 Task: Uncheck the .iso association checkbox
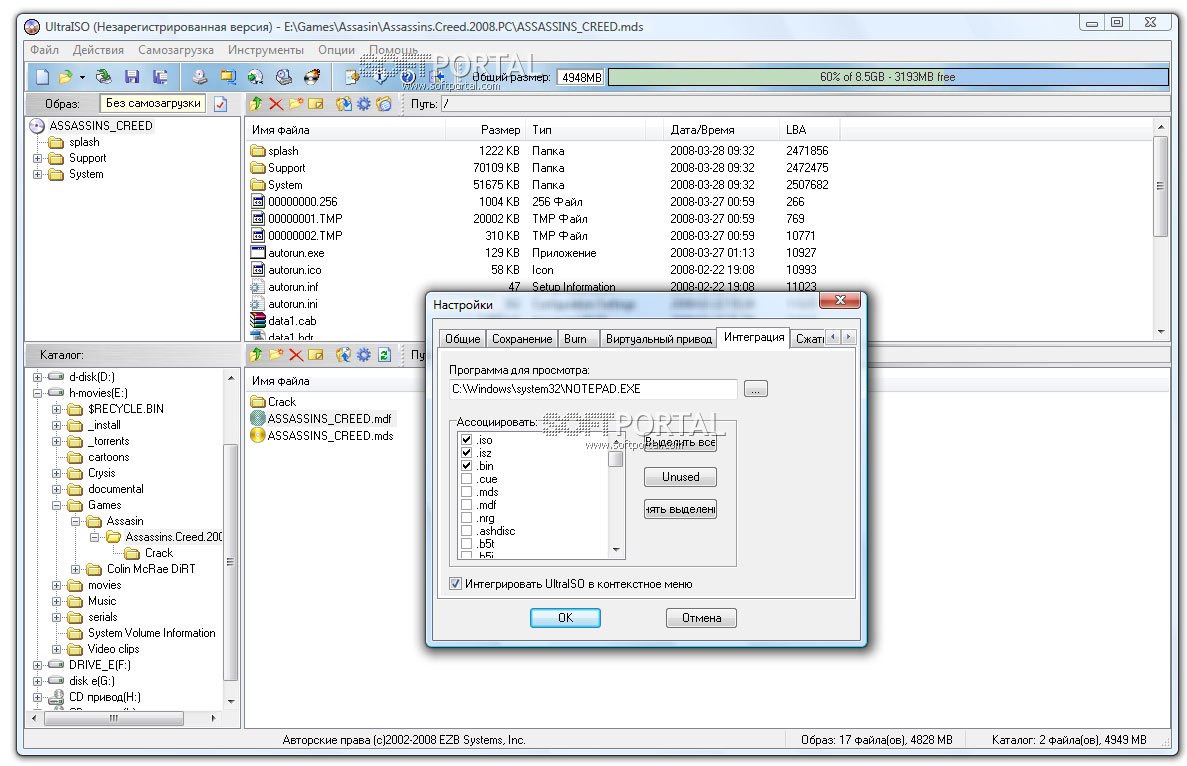tap(466, 440)
